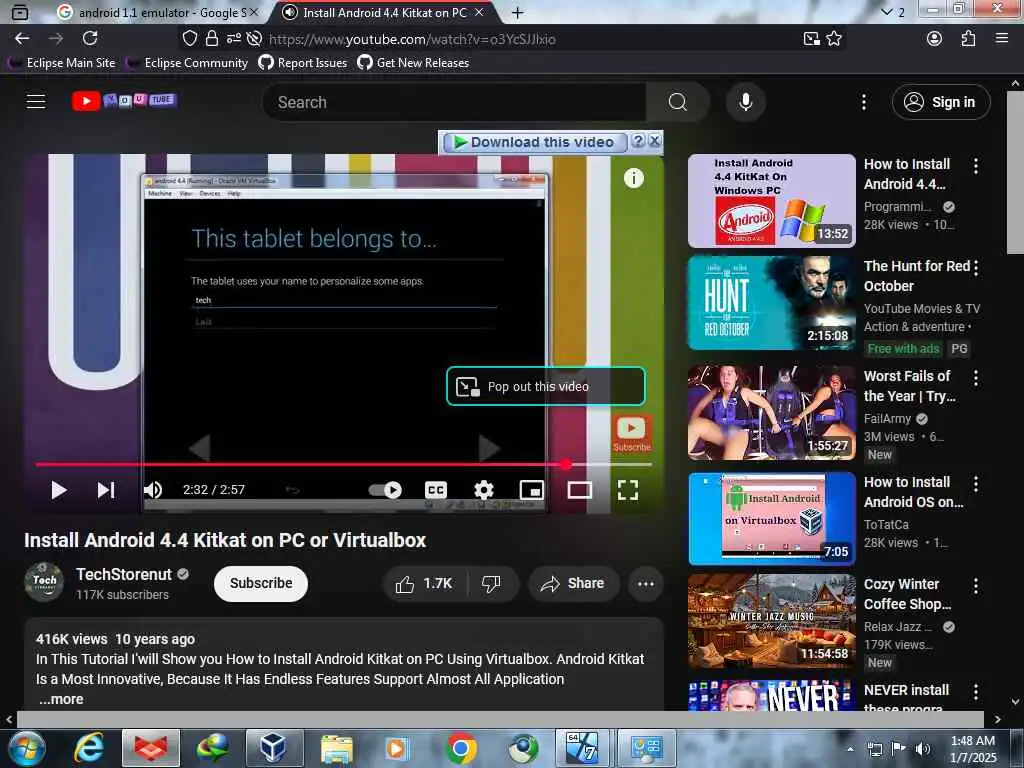Toggle the autoplay switch
The image size is (1024, 768).
point(385,490)
